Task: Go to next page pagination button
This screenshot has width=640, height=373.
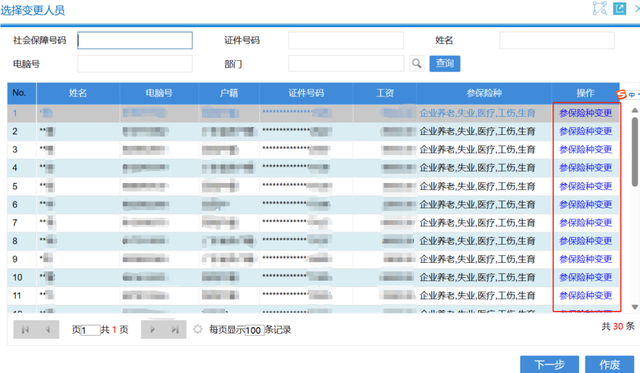Action: pyautogui.click(x=152, y=329)
